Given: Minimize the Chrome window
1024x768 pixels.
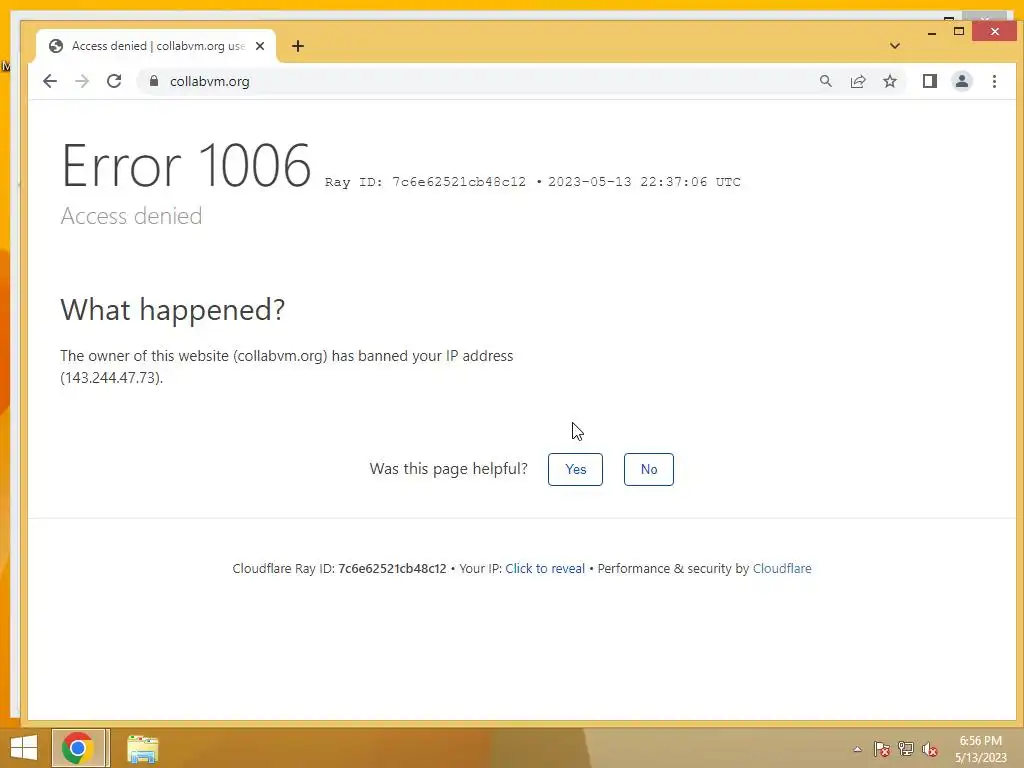Looking at the screenshot, I should coord(931,31).
